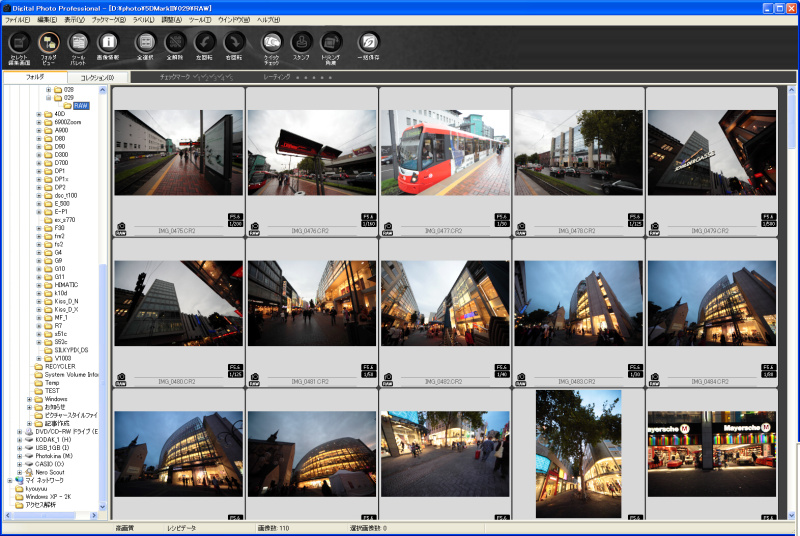
Task: Select the SILKYPIX_DS folder
Action: (71, 350)
